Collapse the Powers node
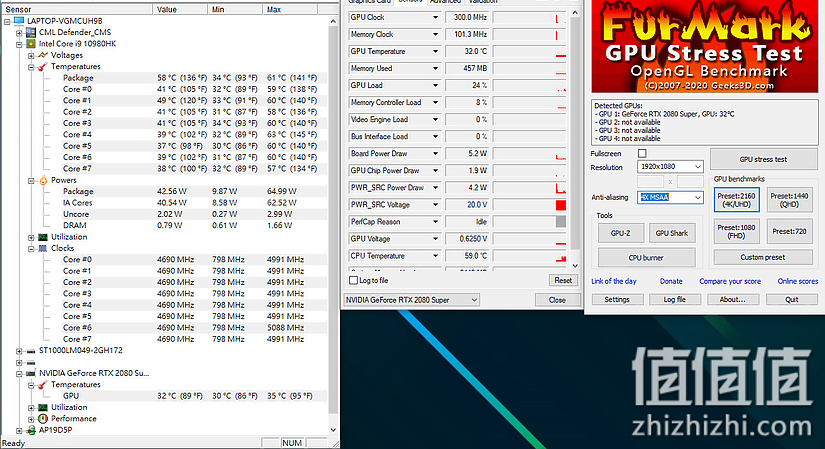825x449 pixels. tap(31, 181)
